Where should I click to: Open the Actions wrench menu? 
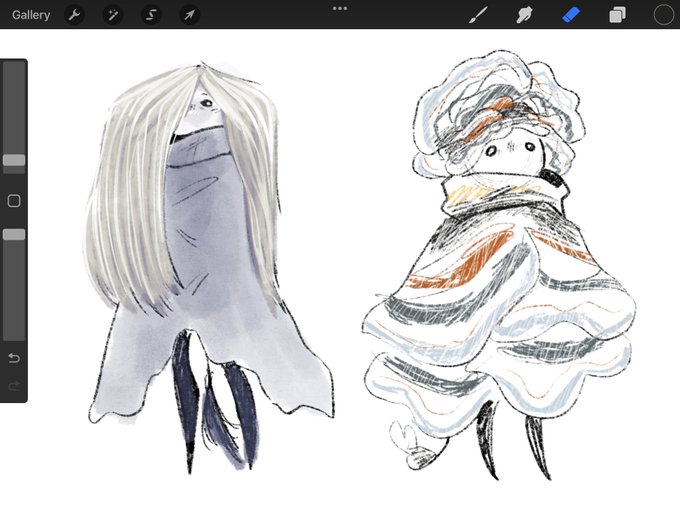click(75, 15)
